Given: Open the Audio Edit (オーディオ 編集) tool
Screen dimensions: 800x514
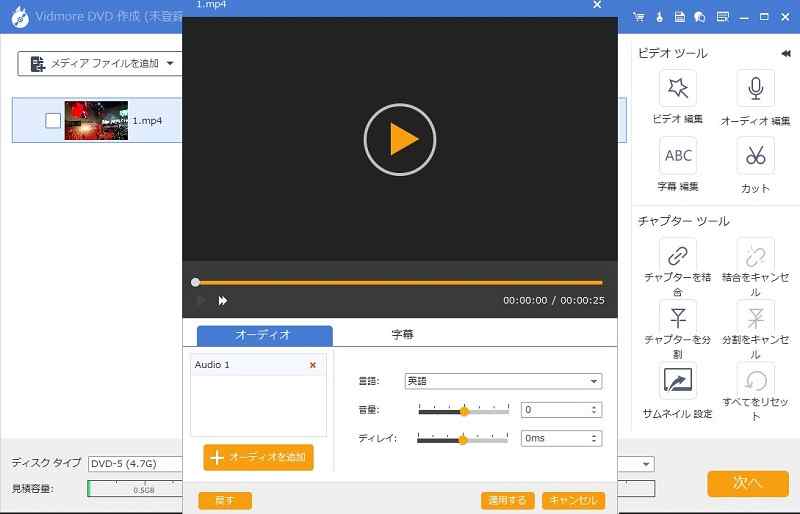Looking at the screenshot, I should (755, 88).
